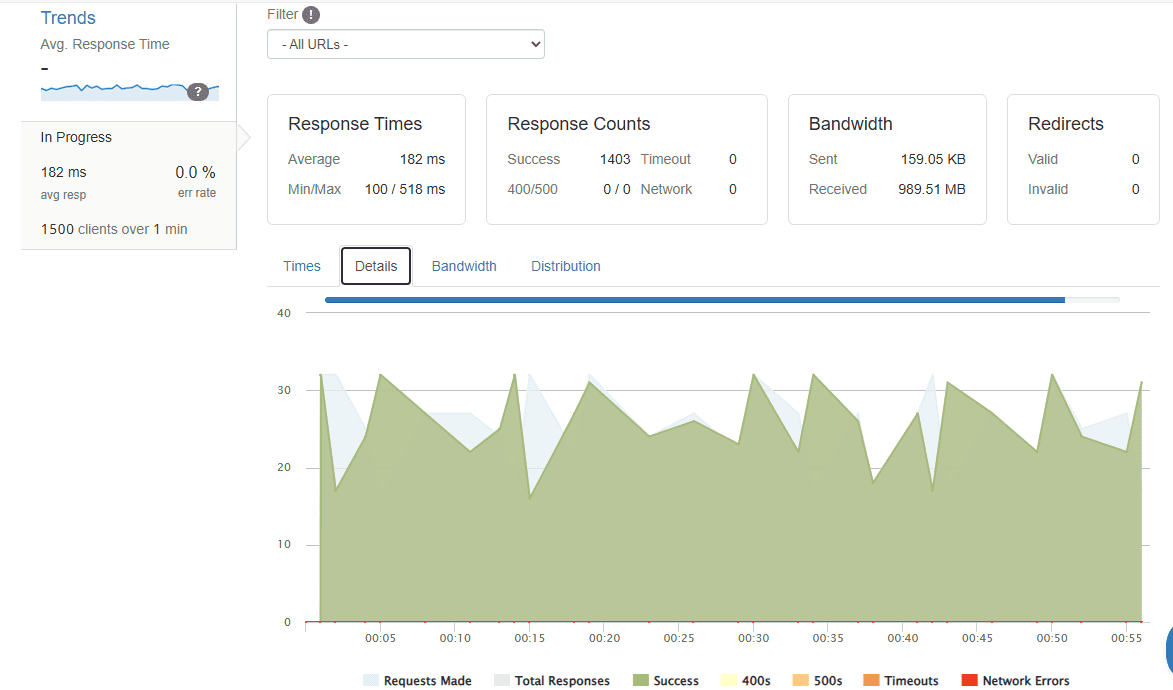Screen dimensions: 1173x690
Task: Click the Sent value 159.05 KB
Action: pyautogui.click(x=933, y=159)
